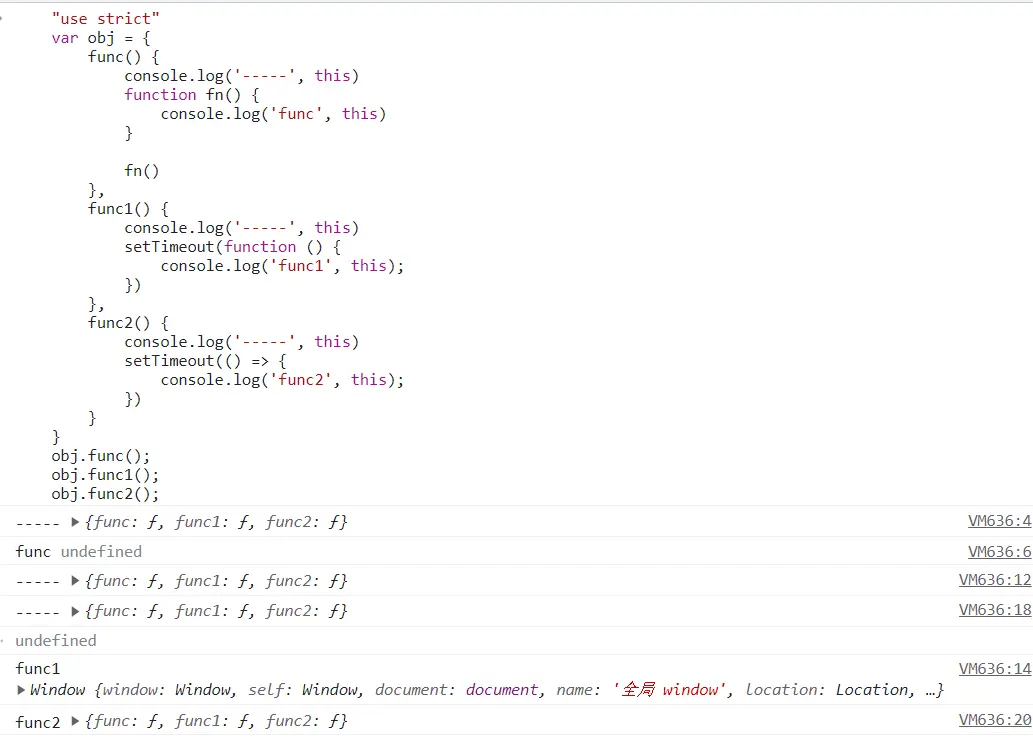The image size is (1033, 741).
Task: Click the func1 log message label
Action: [x=38, y=669]
